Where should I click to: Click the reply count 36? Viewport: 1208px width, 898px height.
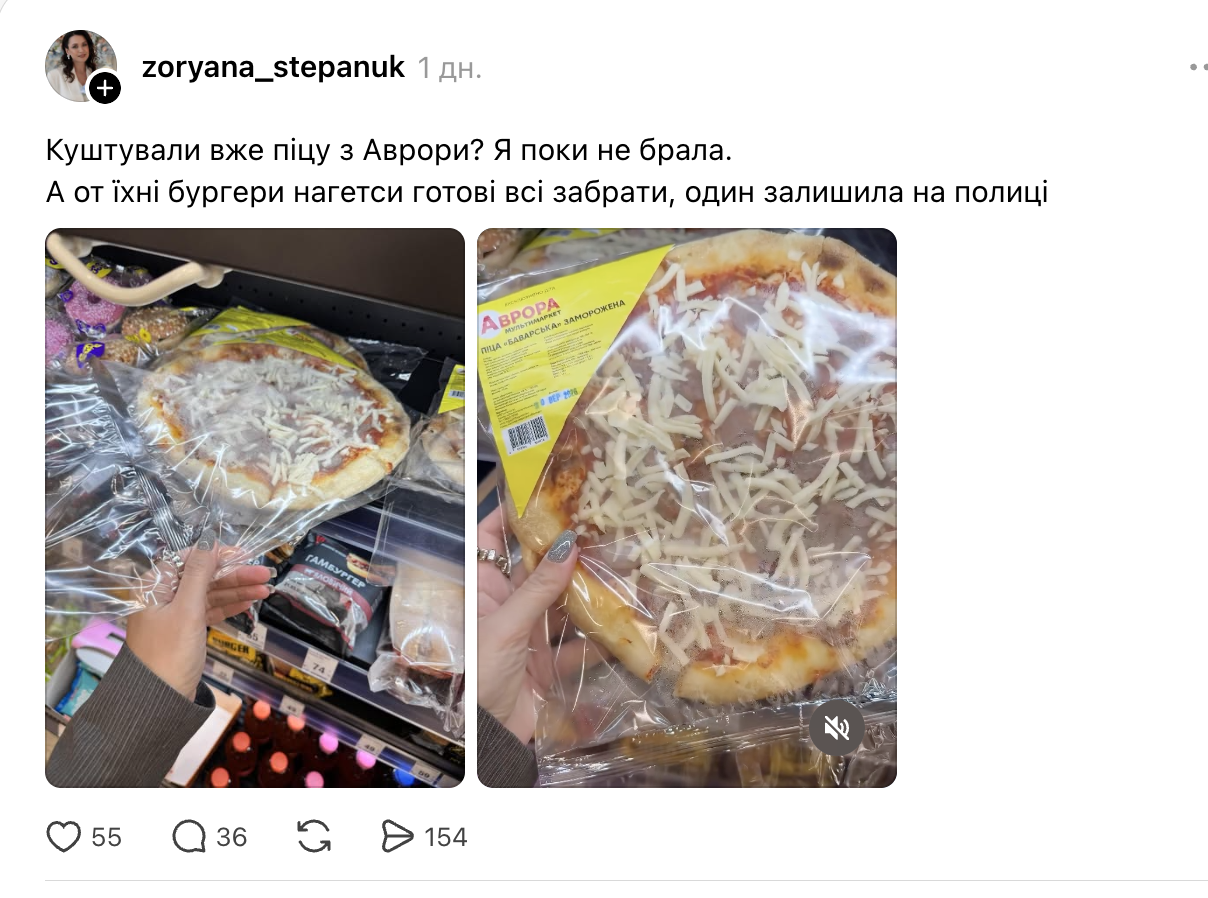(232, 837)
